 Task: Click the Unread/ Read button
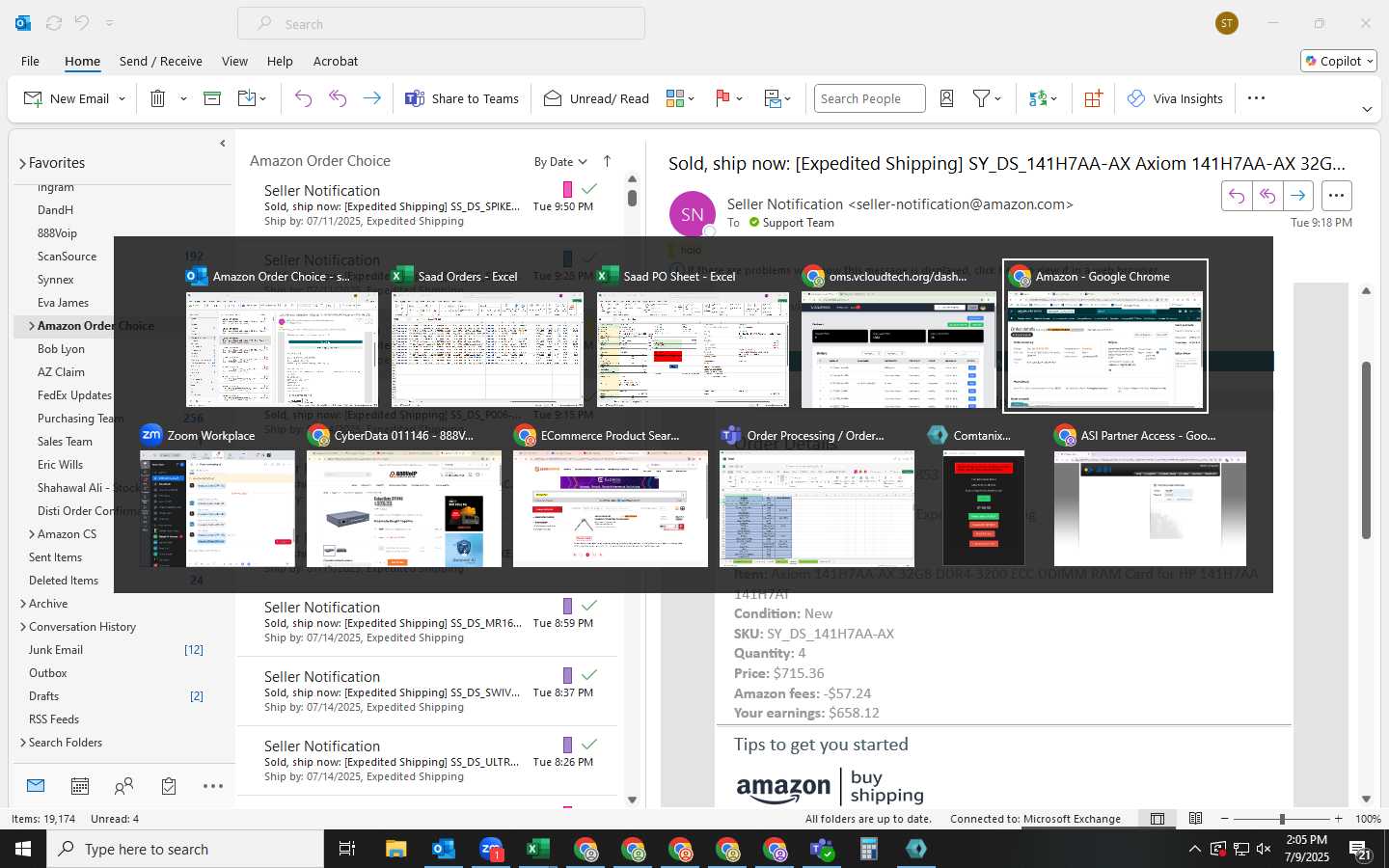pos(597,98)
